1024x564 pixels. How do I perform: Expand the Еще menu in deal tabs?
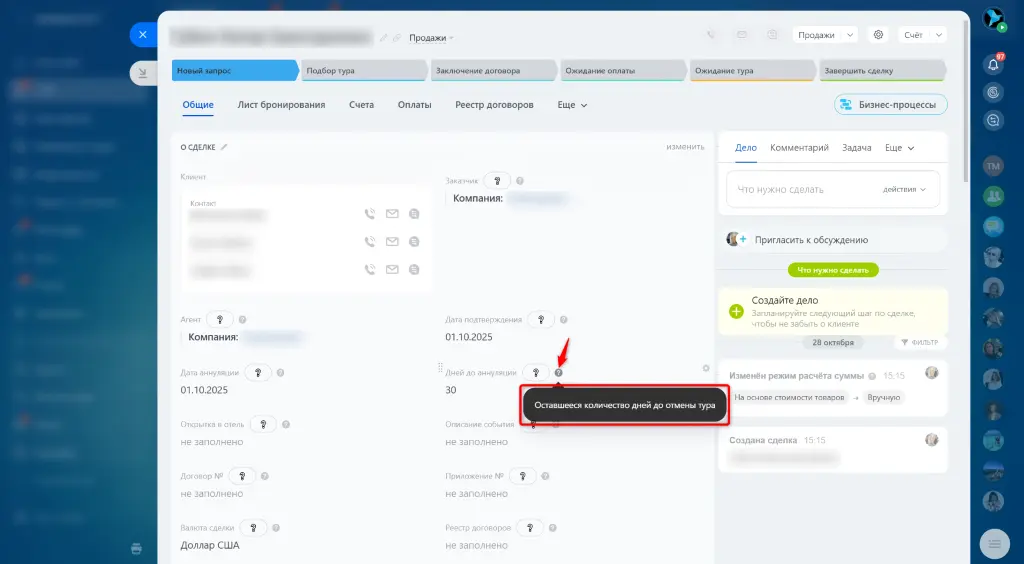(x=572, y=105)
